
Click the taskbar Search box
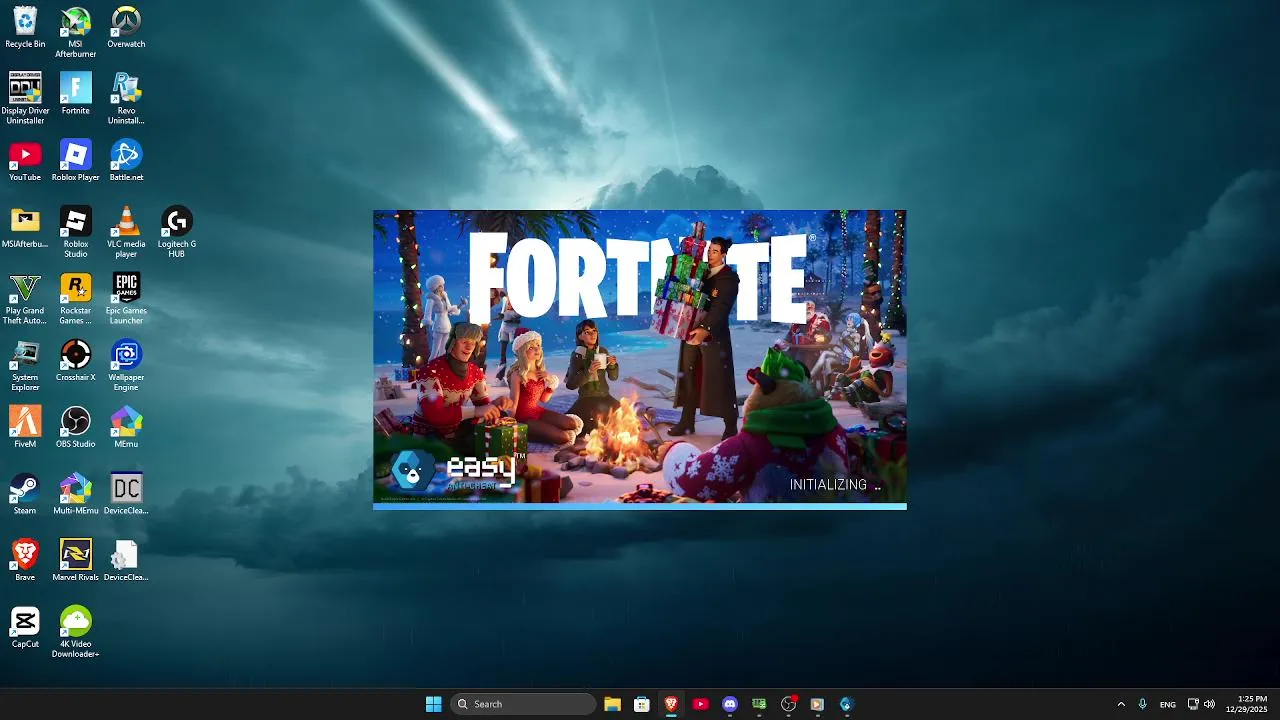(x=523, y=704)
